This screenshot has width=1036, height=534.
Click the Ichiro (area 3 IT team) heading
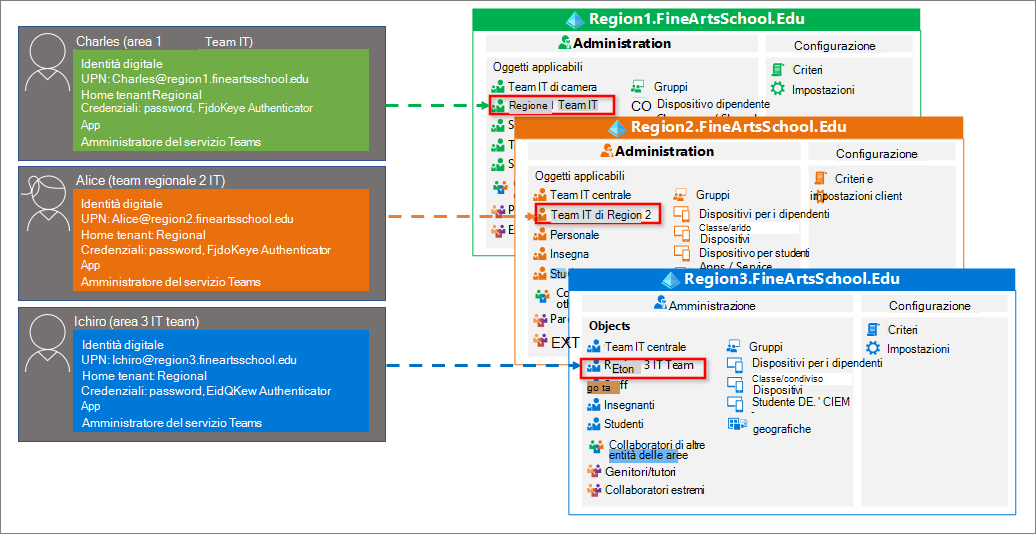pos(137,321)
